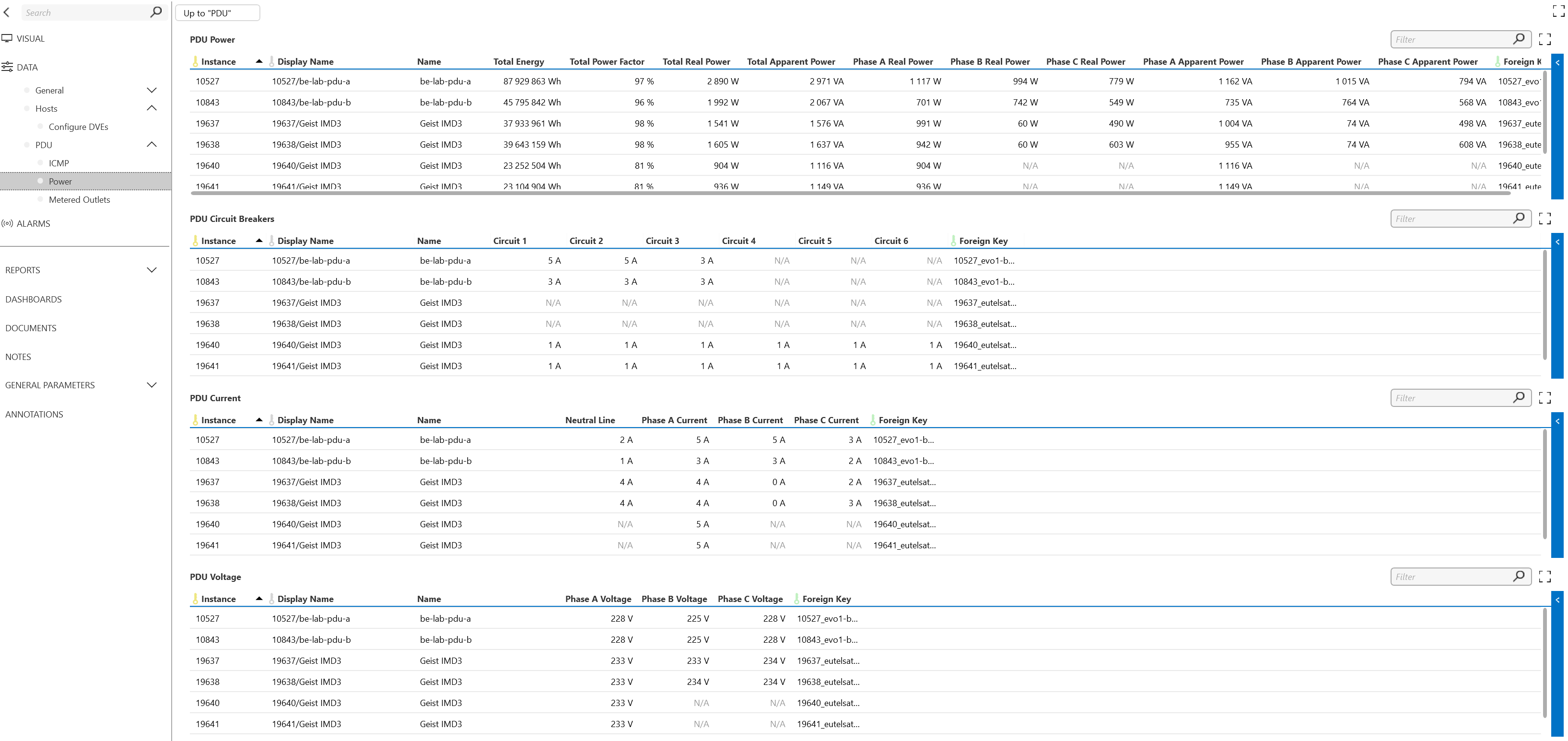Viewport: 1568px width, 741px height.
Task: Expand the REPORTS section chevron
Action: [152, 269]
